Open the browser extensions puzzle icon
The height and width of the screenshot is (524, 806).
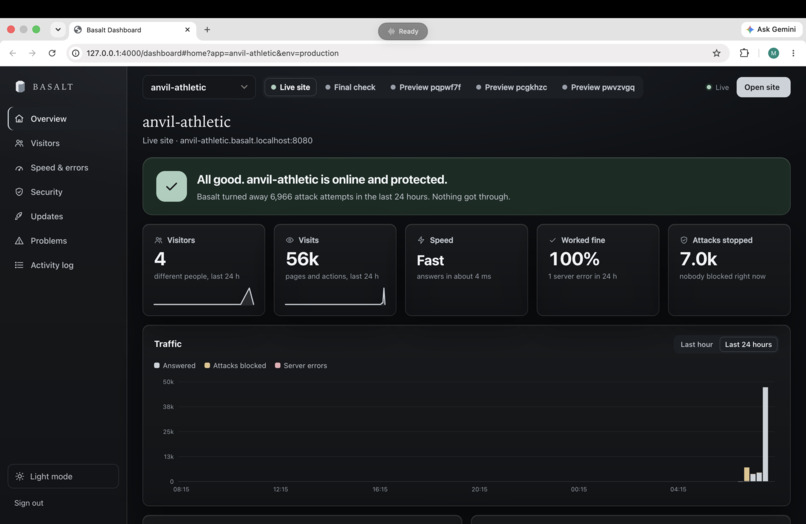click(x=744, y=53)
